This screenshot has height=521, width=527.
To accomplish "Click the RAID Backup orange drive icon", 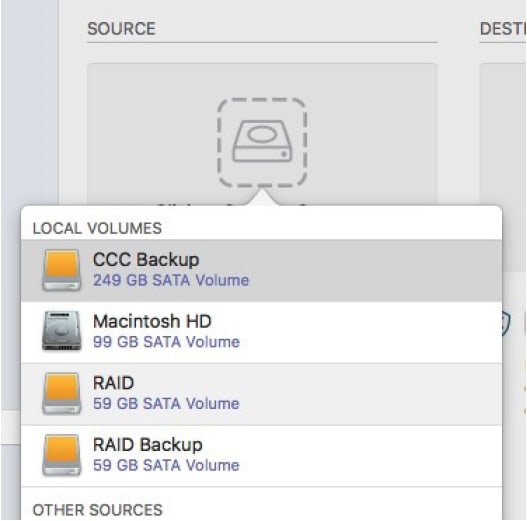I will point(62,455).
